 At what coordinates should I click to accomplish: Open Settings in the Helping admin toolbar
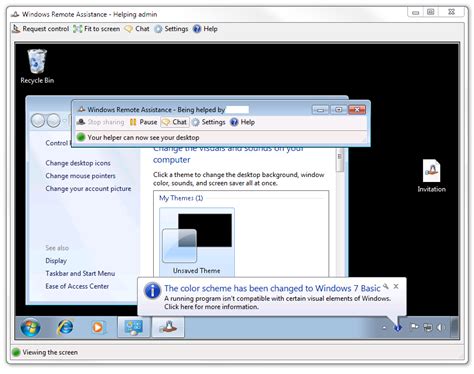[x=171, y=29]
